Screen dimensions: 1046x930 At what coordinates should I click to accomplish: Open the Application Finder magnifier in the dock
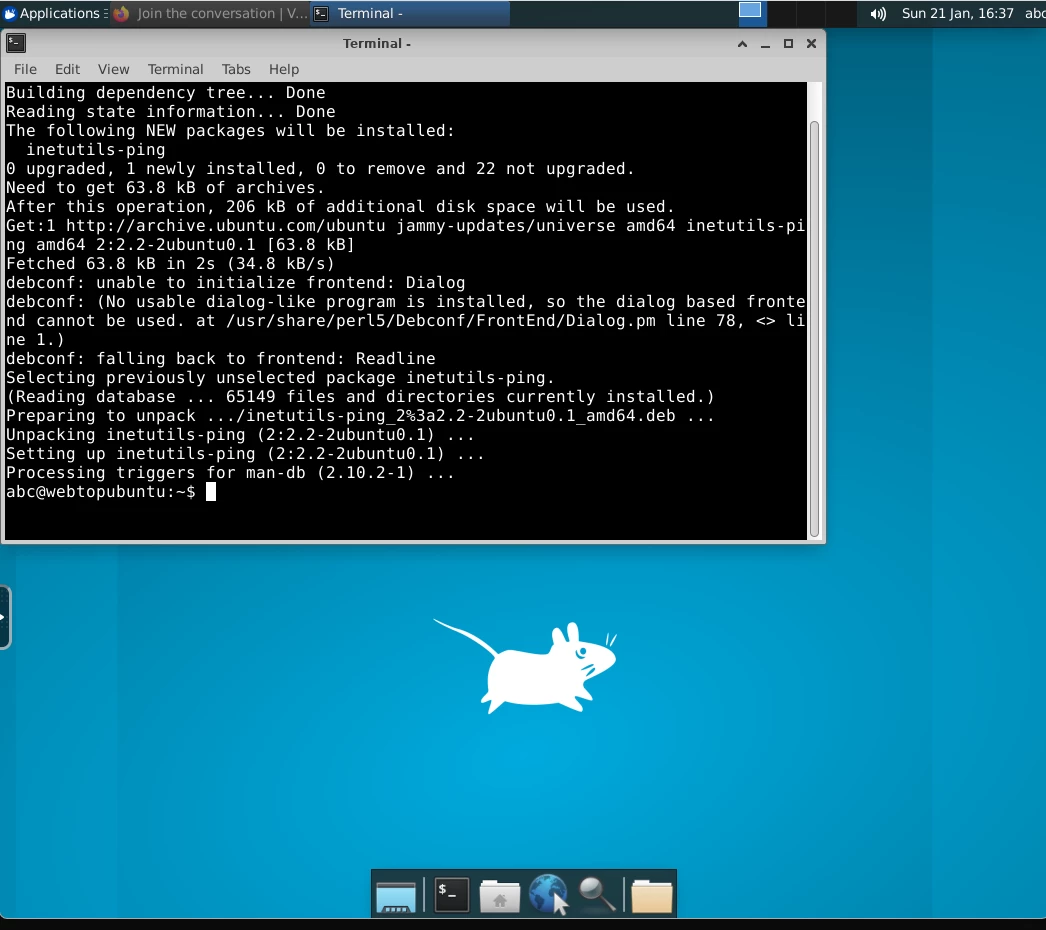(x=596, y=895)
